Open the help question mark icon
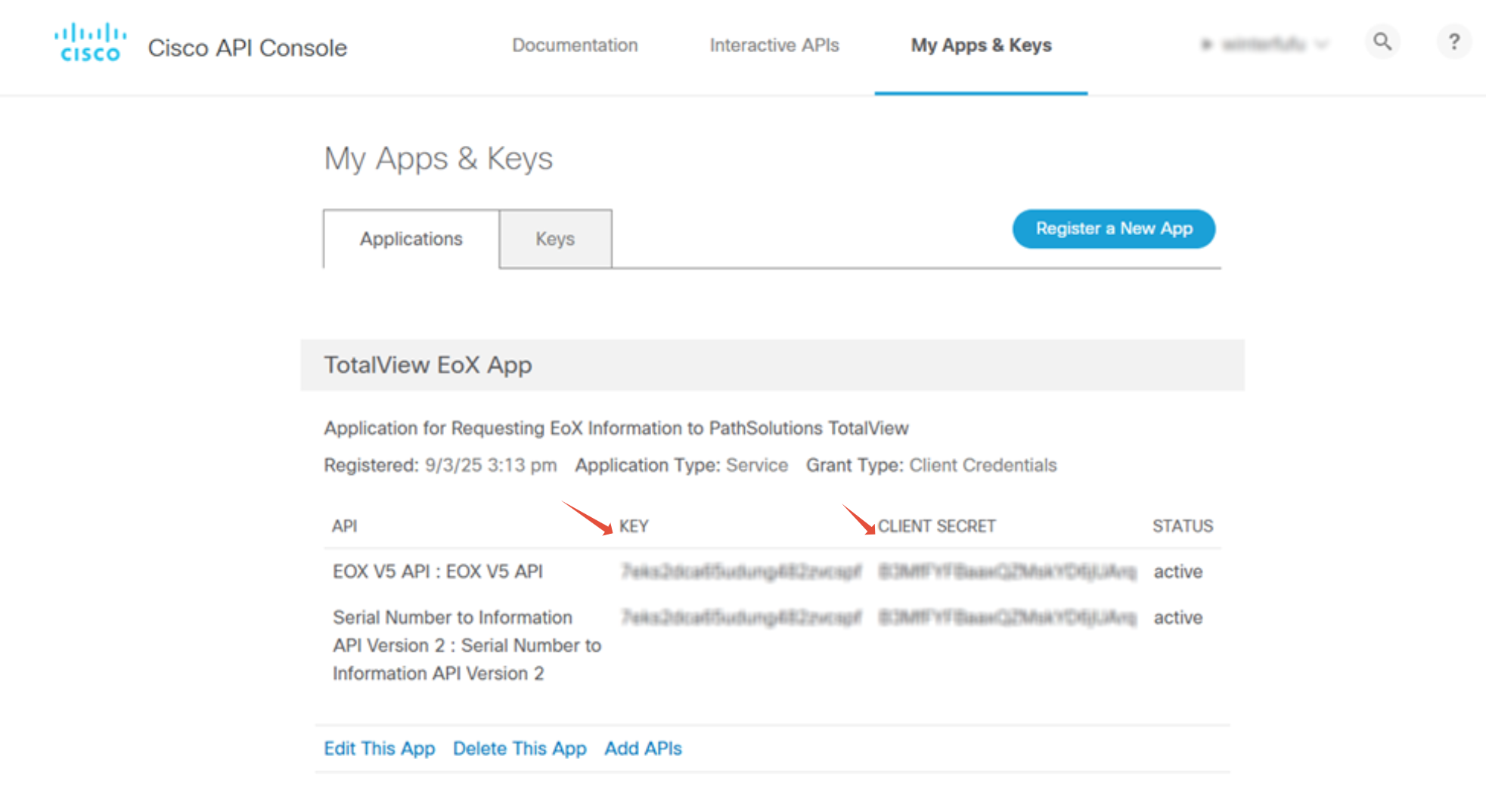The image size is (1486, 812). click(x=1453, y=42)
